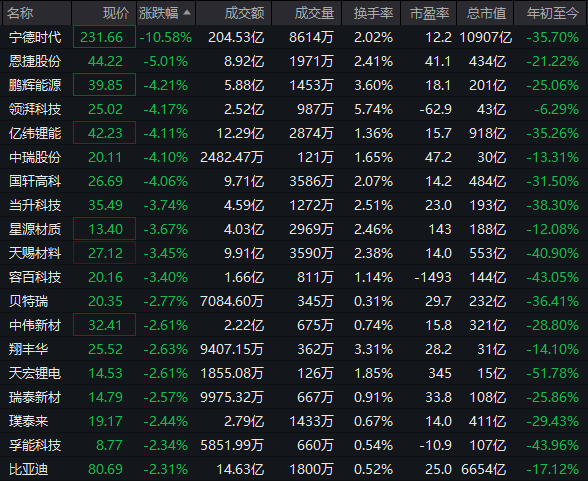
Task: Sort by the 市盈率 column header
Action: click(429, 13)
